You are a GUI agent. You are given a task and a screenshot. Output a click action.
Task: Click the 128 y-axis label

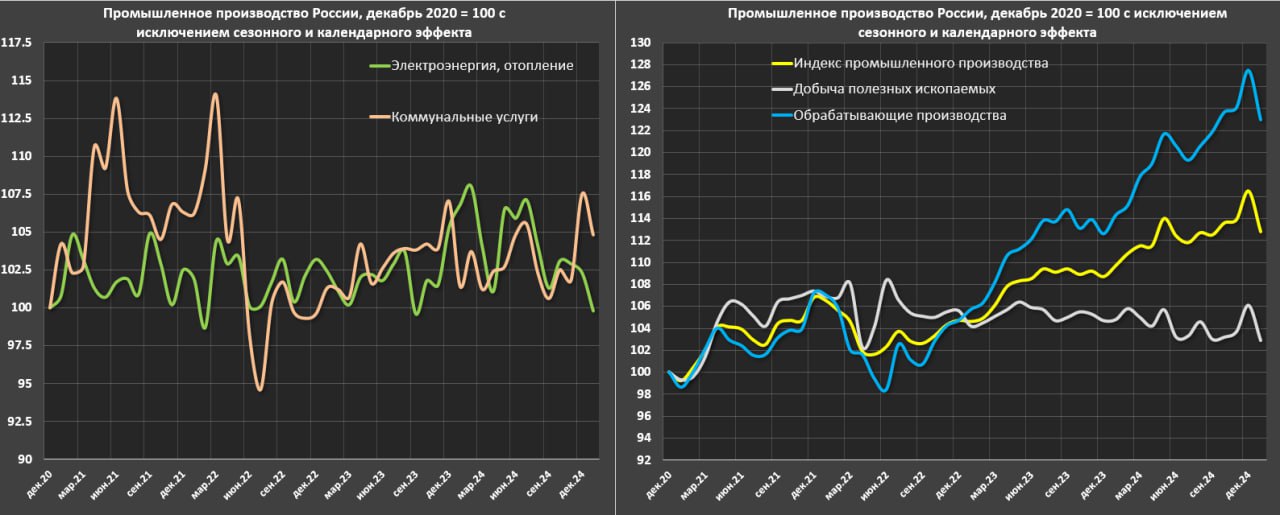point(640,65)
